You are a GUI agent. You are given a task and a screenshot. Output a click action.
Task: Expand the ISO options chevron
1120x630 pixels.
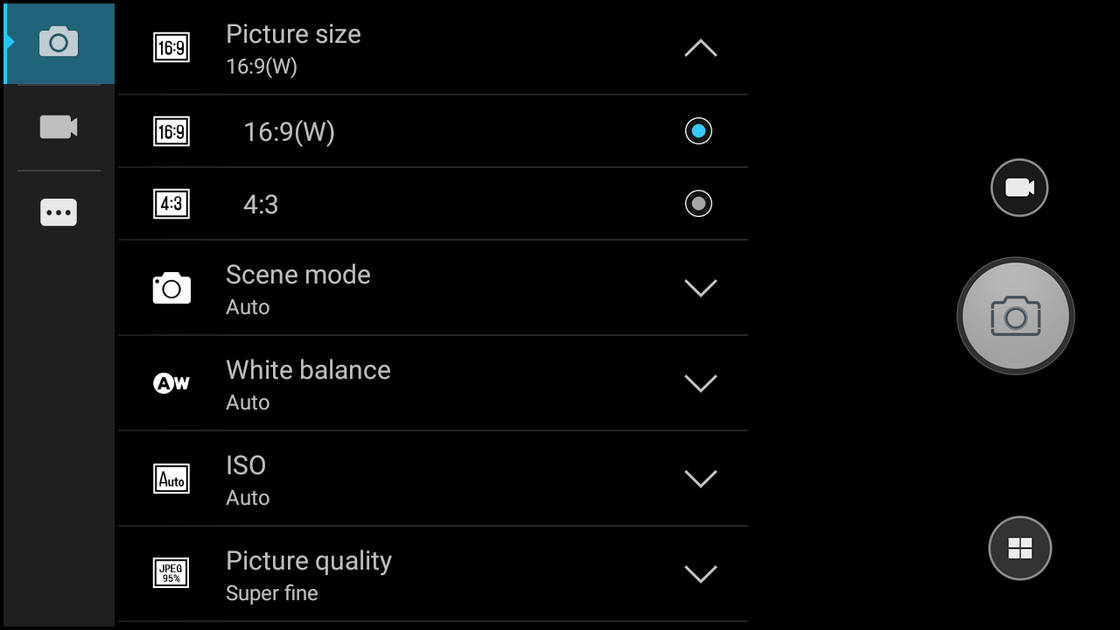point(700,479)
